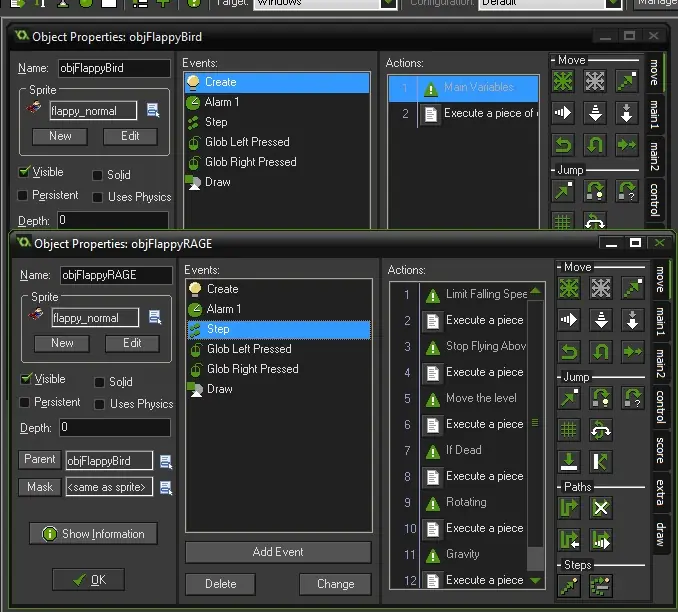Switch to main1 tab in objFlappyRAGE window
The height and width of the screenshot is (612, 678).
[660, 321]
